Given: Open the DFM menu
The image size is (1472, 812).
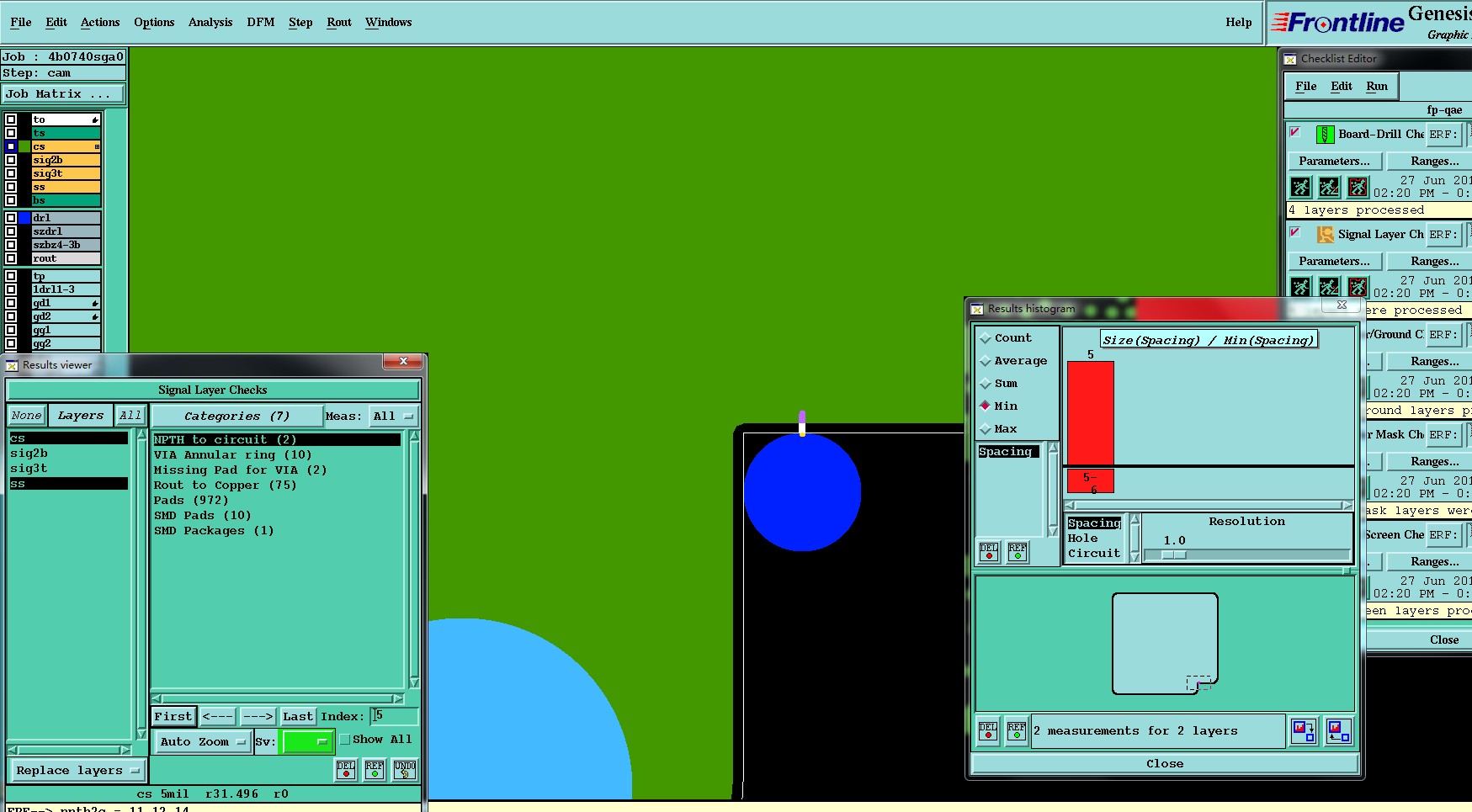Looking at the screenshot, I should coord(261,23).
